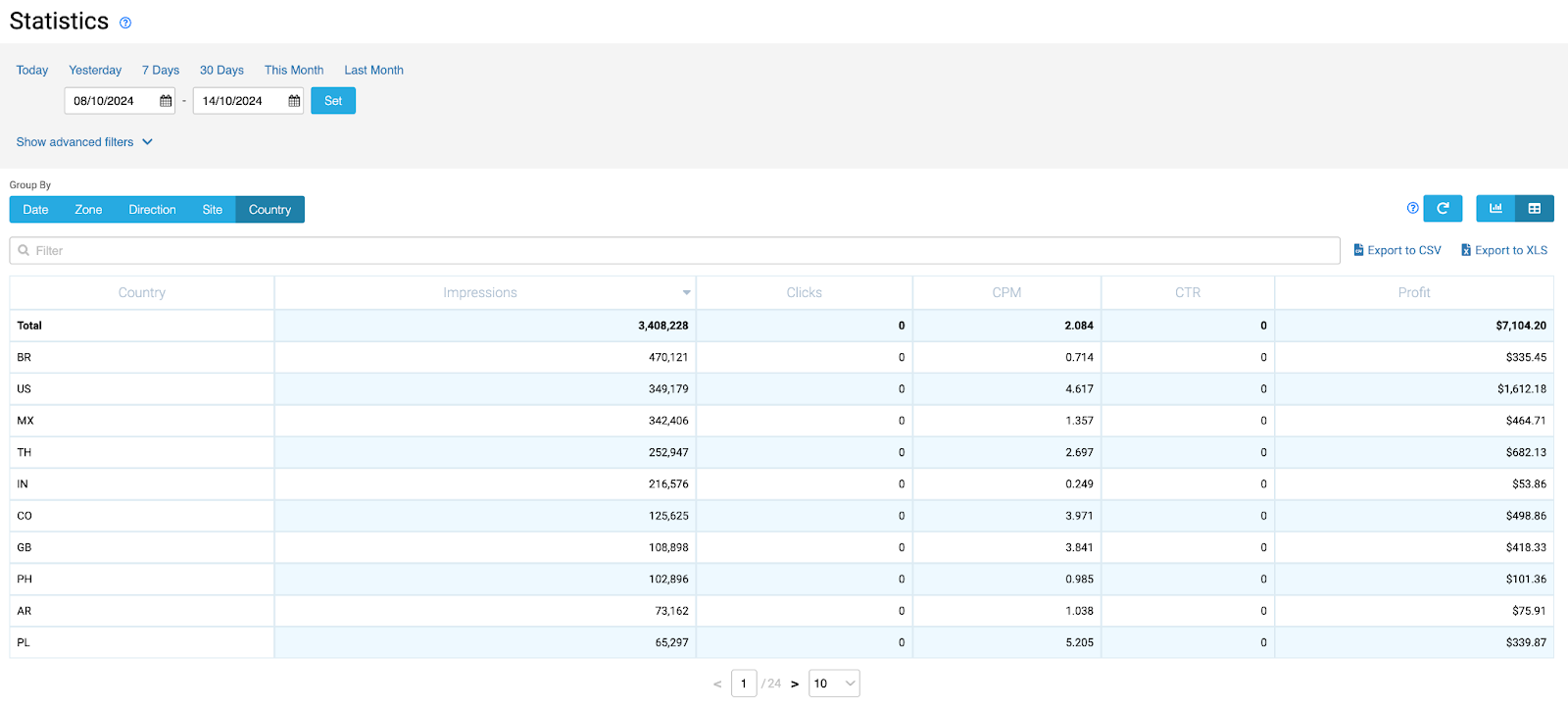Image resolution: width=1568 pixels, height=710 pixels.
Task: Switch to table view
Action: 1535,208
